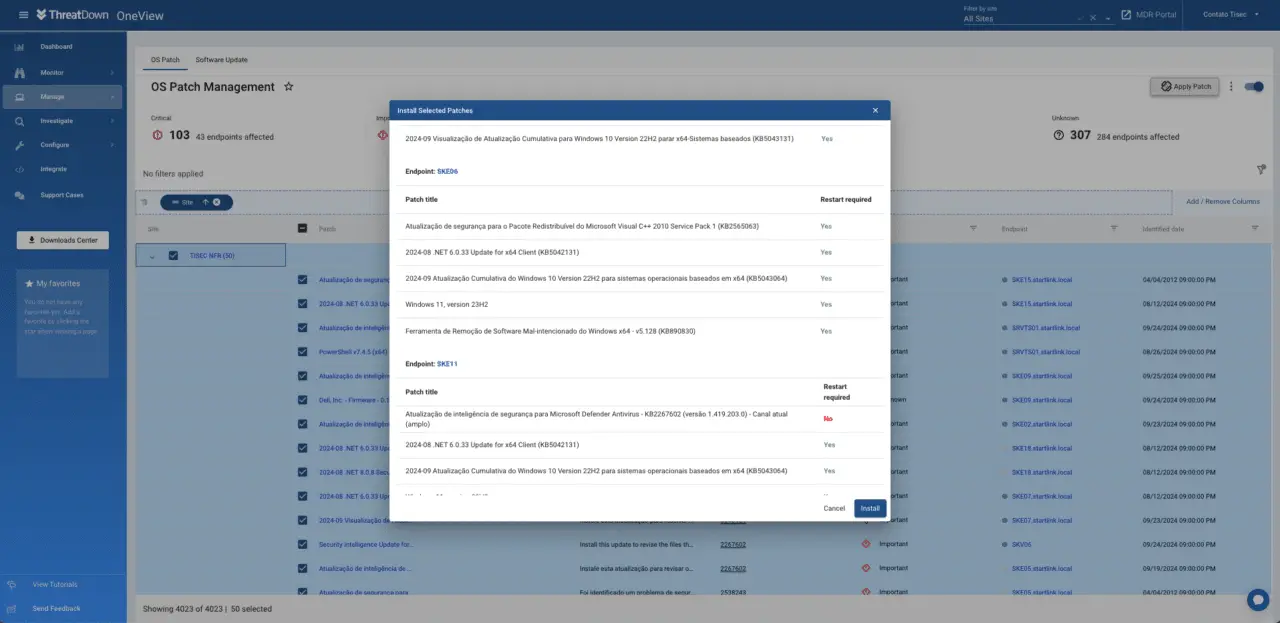Open Monitor via the binoculars icon

[20, 73]
